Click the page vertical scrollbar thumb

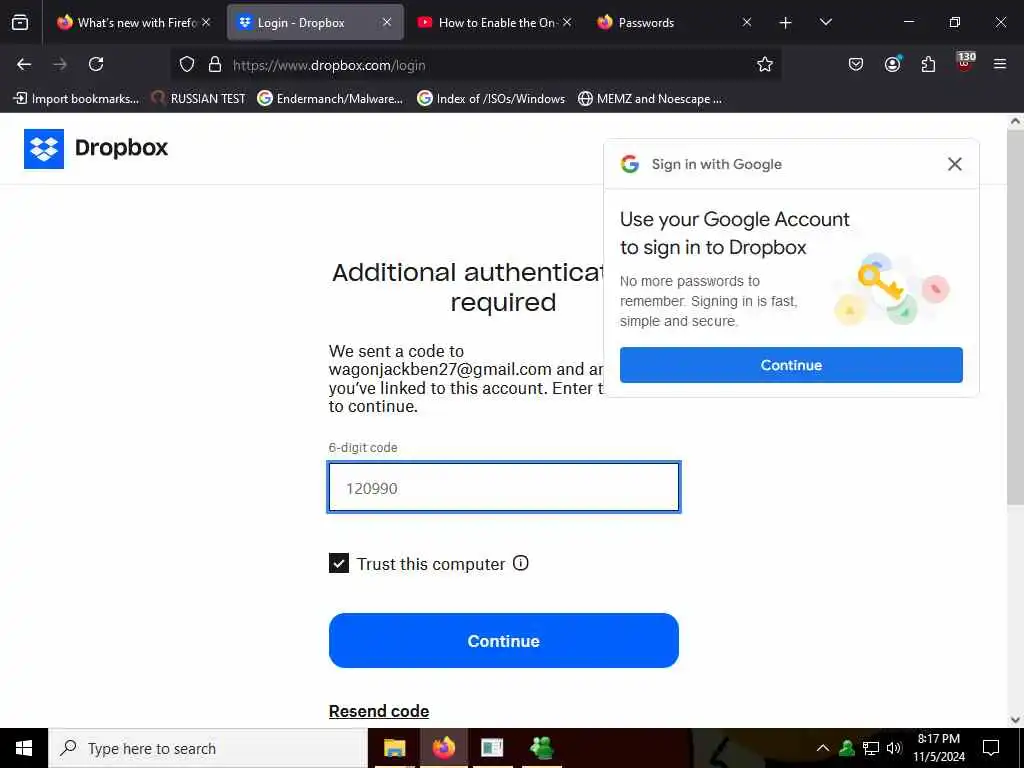coord(1015,317)
